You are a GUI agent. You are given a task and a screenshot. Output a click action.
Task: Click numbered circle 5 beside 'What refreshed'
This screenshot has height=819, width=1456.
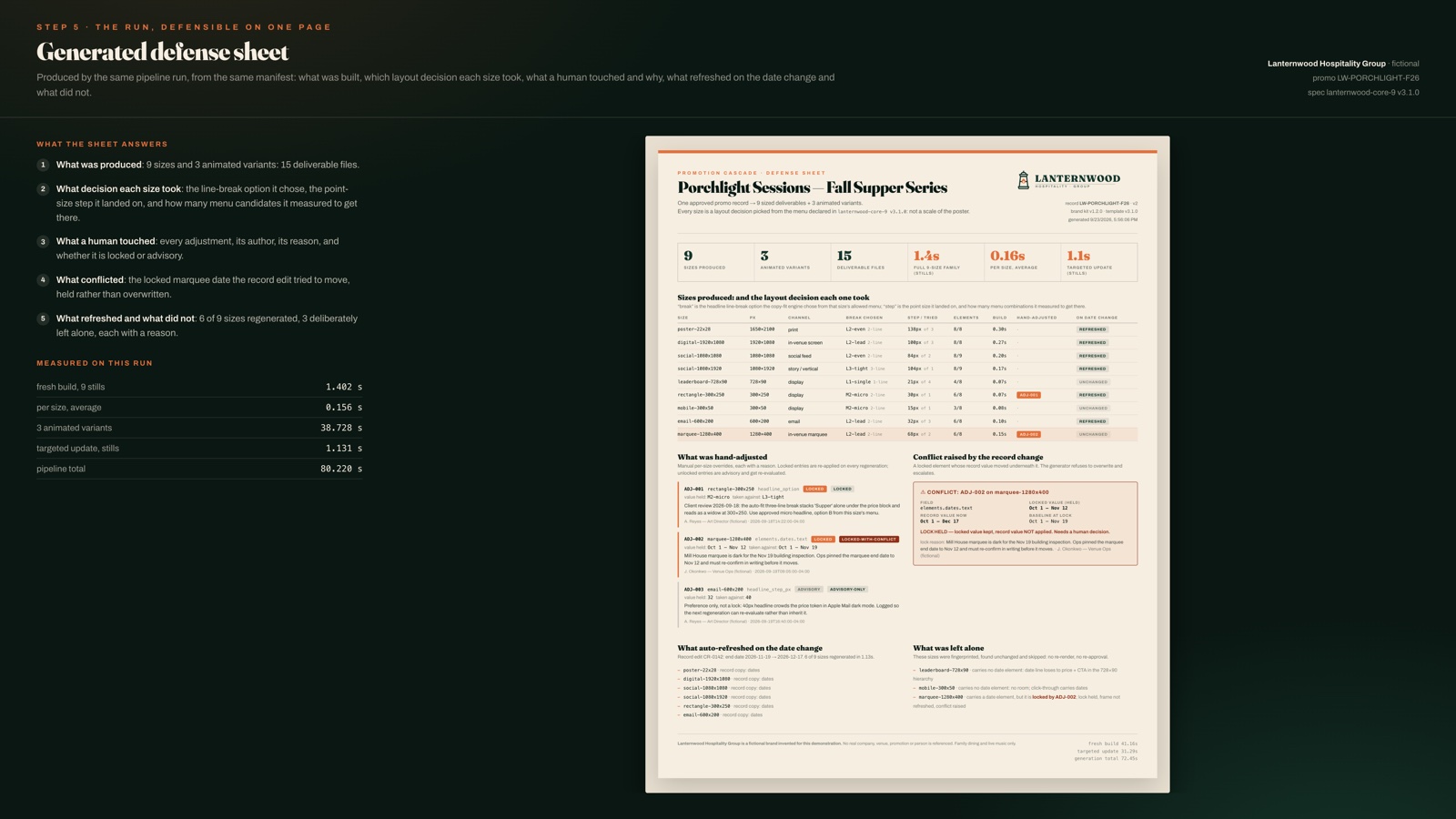point(43,318)
